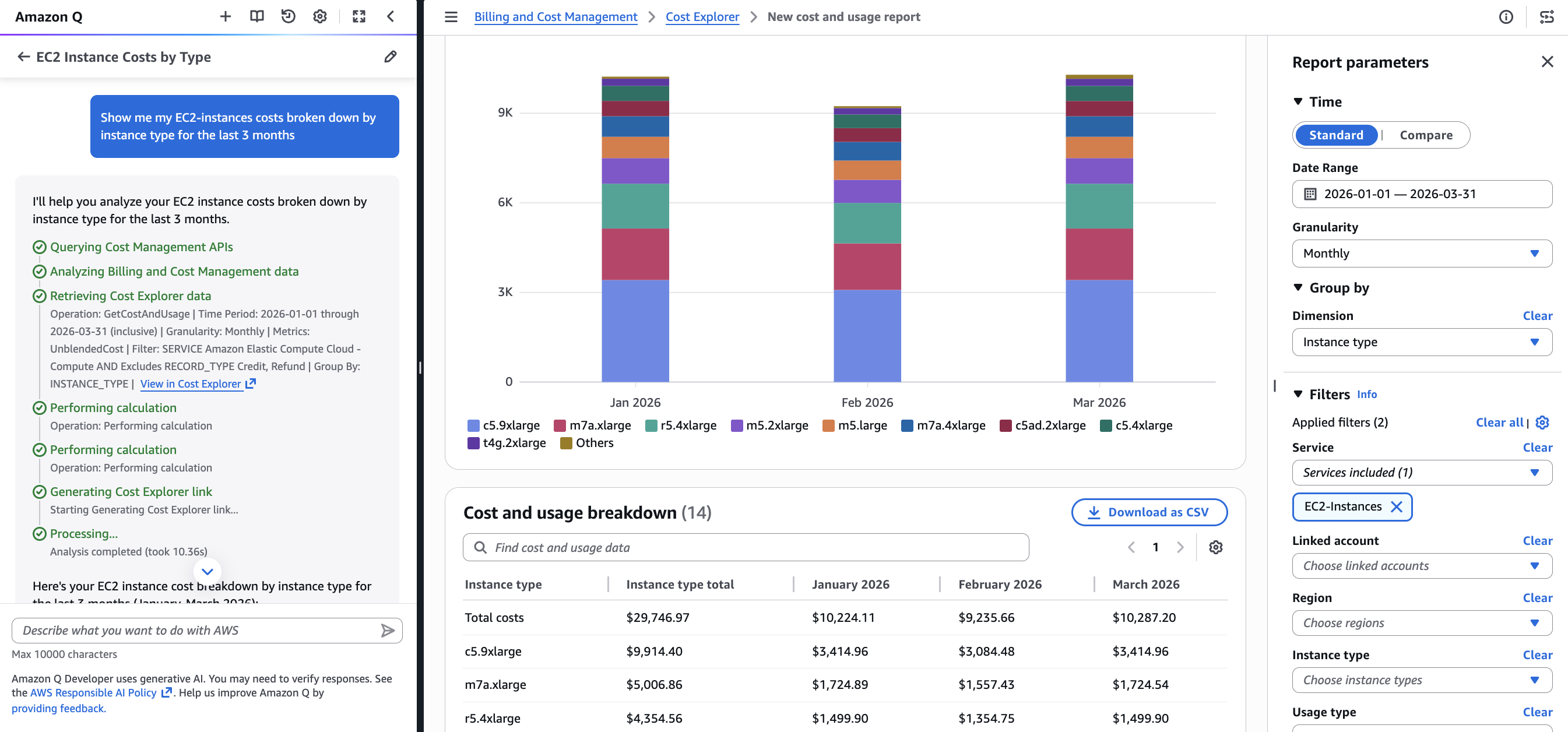Screen dimensions: 1568x732
Task: Open Amazon Q conversation history
Action: pos(288,16)
